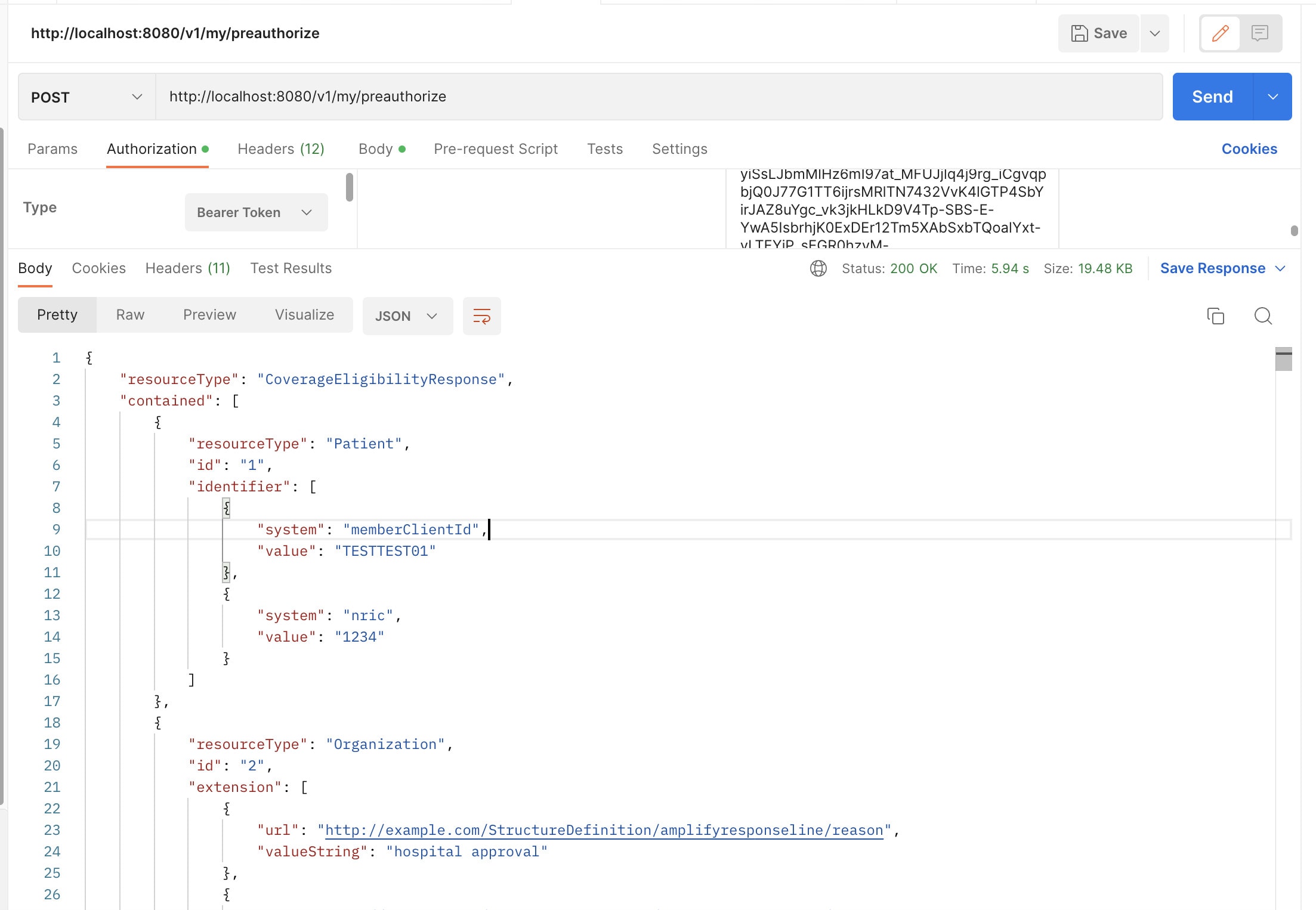The width and height of the screenshot is (1316, 910).
Task: Click the Time 5.94 s value
Action: [x=1010, y=268]
